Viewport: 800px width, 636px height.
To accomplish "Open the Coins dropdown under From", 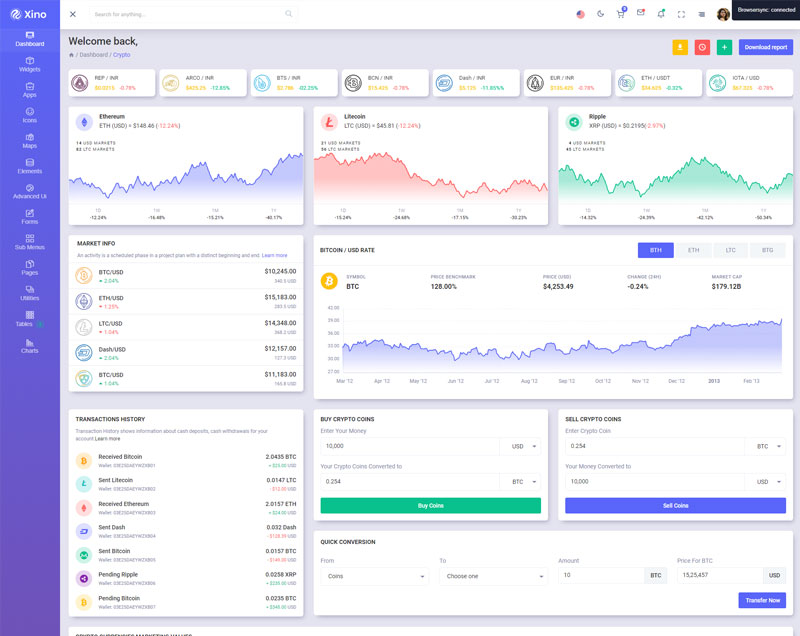I will [374, 576].
